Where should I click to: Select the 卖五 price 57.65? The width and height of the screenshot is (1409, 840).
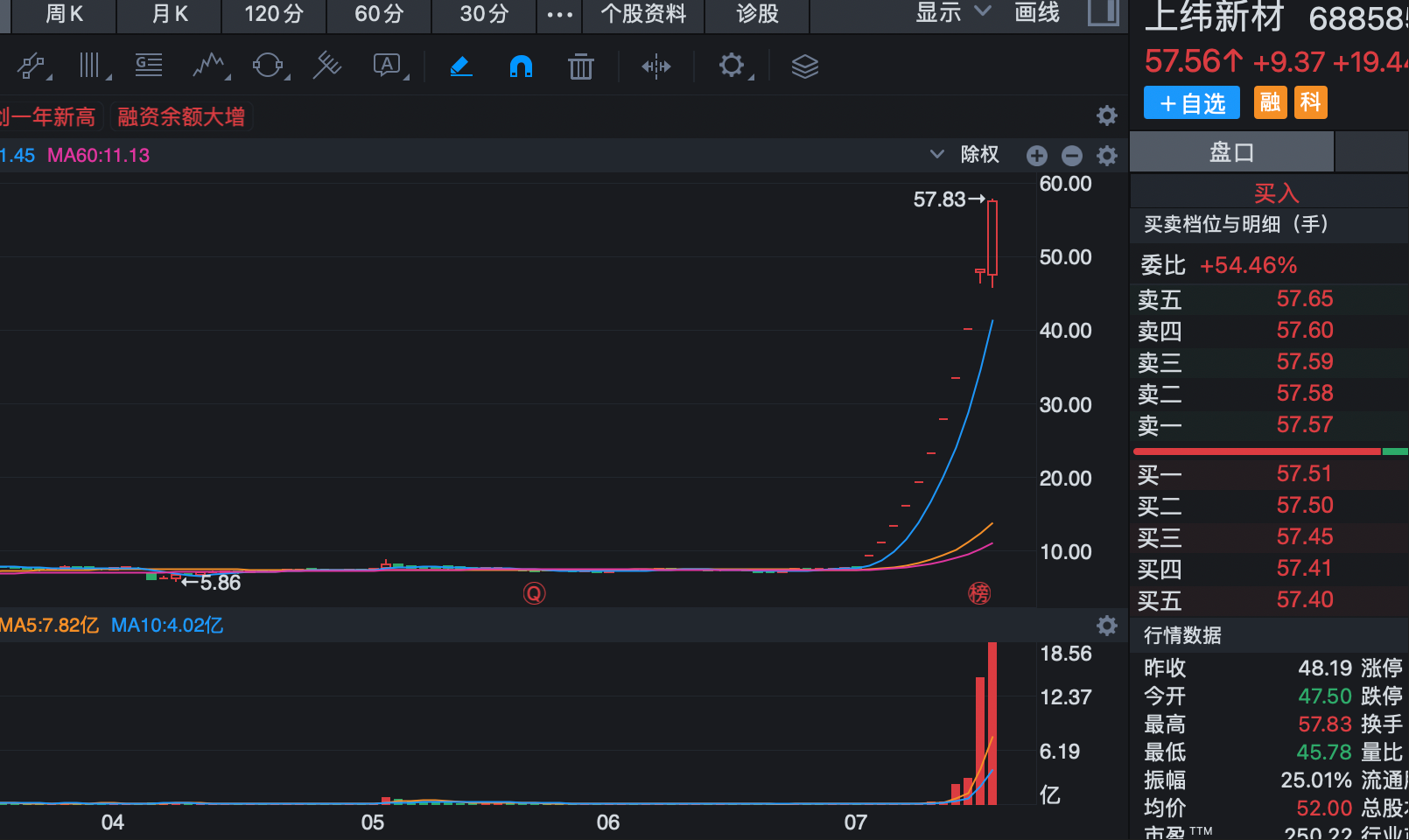1305,299
